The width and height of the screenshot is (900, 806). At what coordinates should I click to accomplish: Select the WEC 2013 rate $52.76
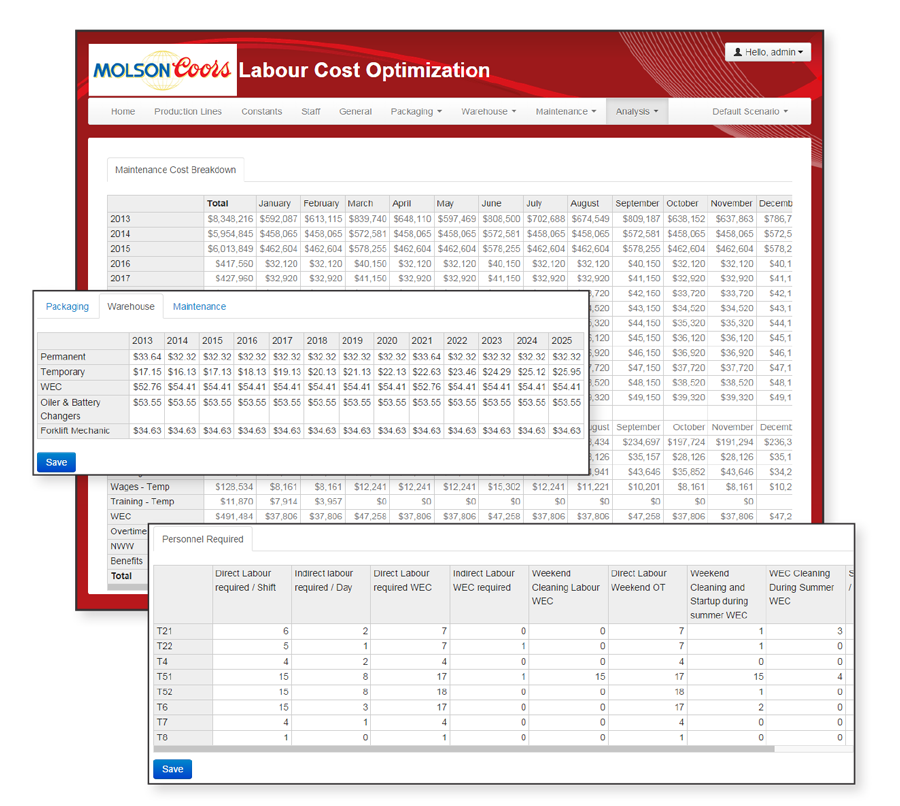[147, 387]
